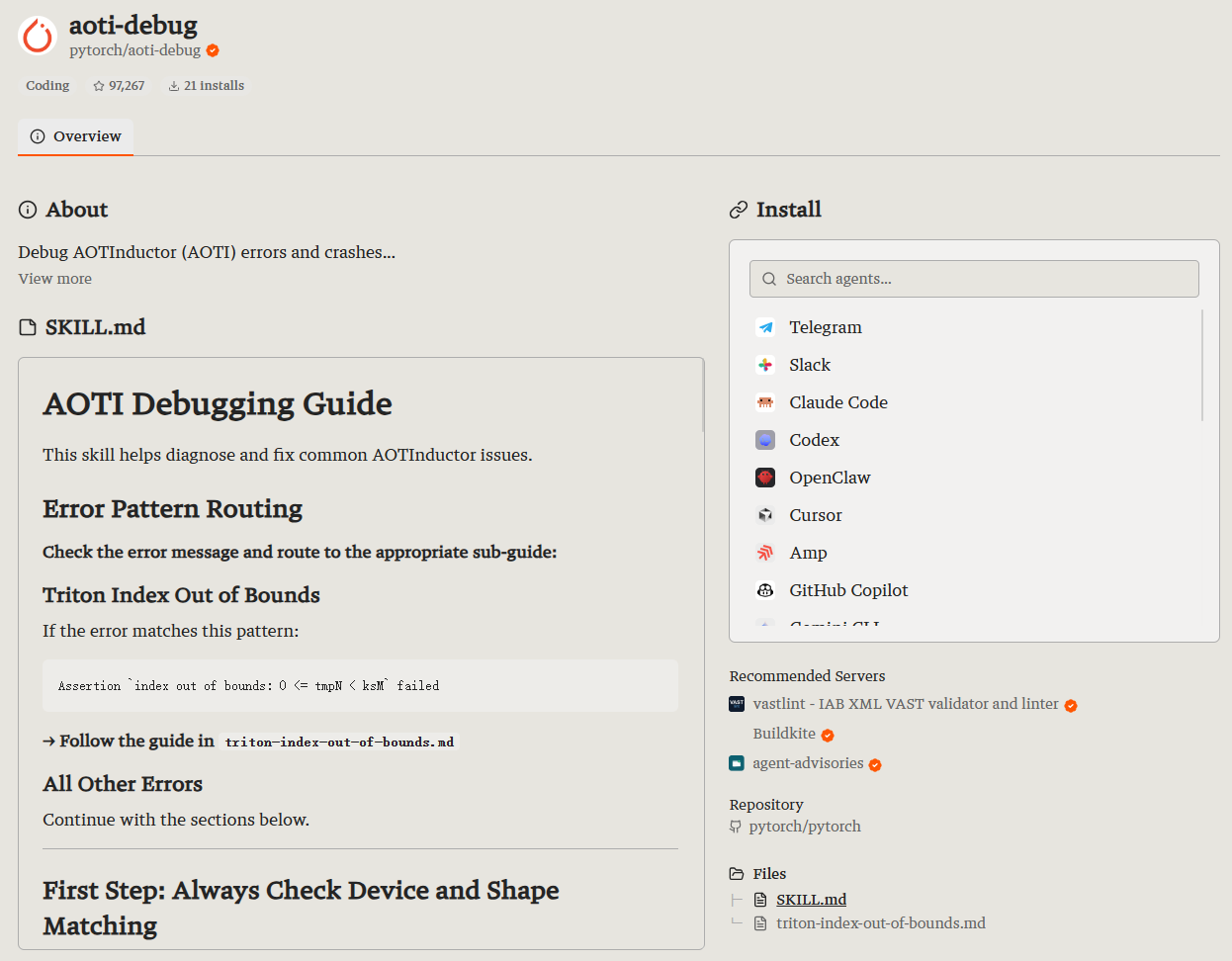Click the OpenClaw red icon
Screen dimensions: 1232x961
[765, 478]
